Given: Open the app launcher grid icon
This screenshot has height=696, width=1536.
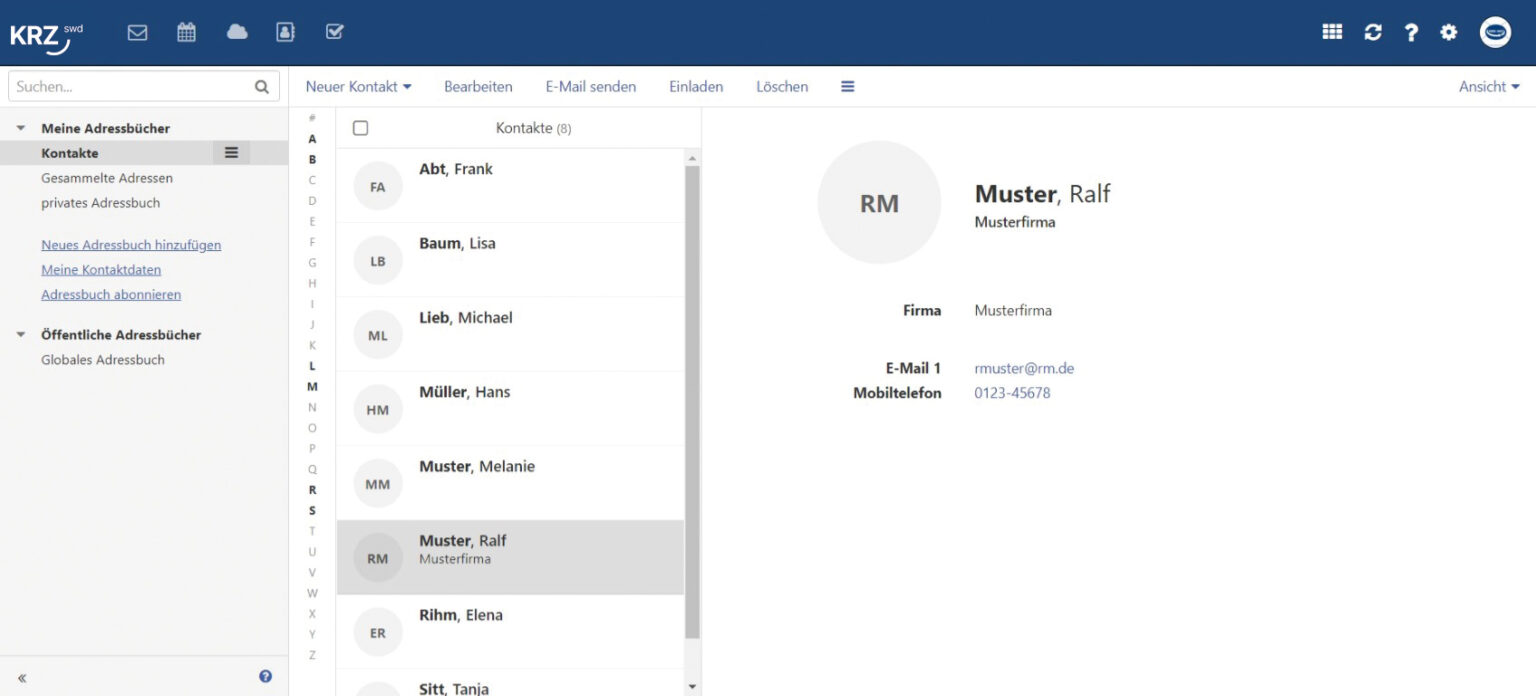Looking at the screenshot, I should click(x=1332, y=32).
